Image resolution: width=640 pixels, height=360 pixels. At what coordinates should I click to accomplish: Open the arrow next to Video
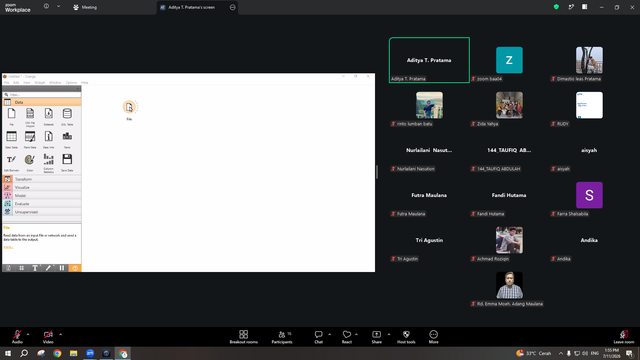click(x=60, y=334)
